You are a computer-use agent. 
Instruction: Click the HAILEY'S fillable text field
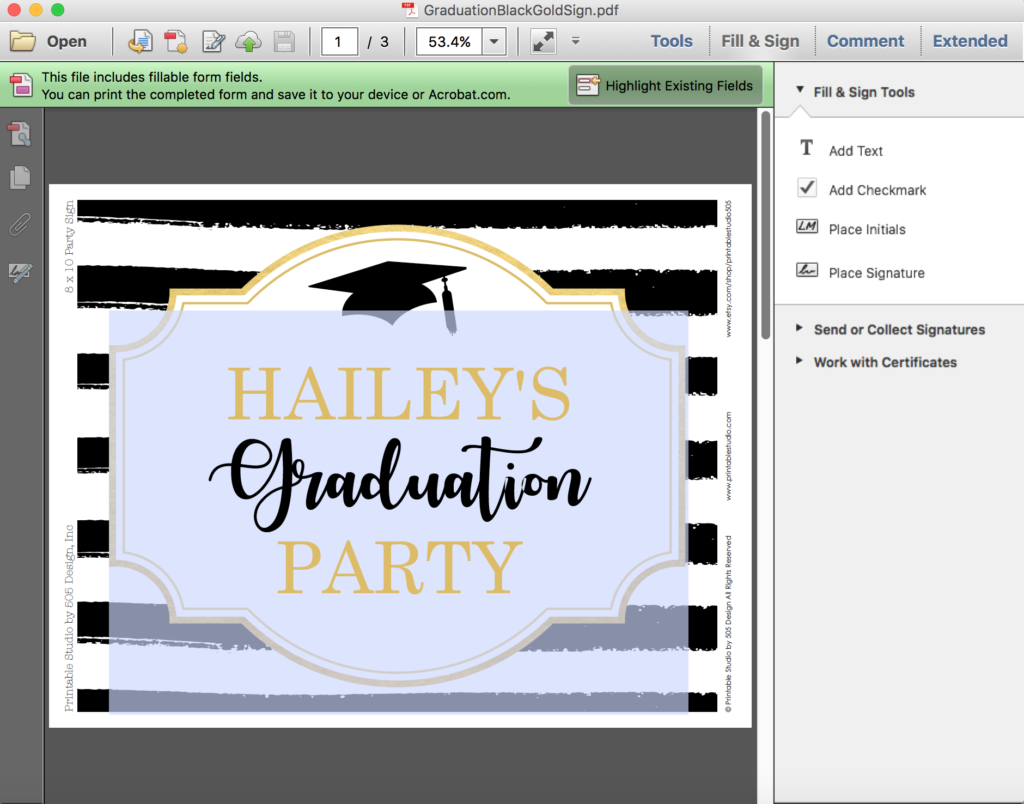(398, 511)
